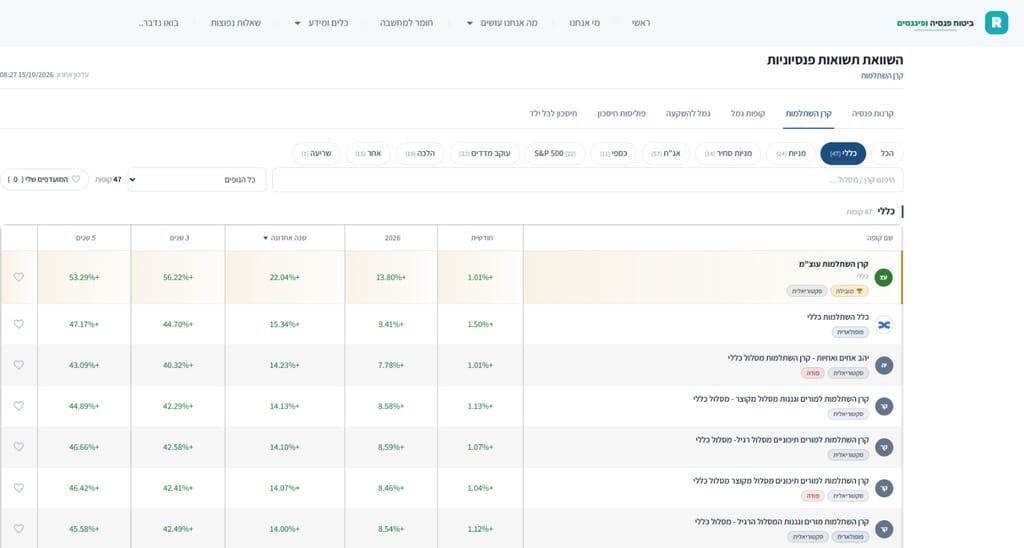Open מי אנחנו nav item
1024x548 pixels.
[584, 23]
